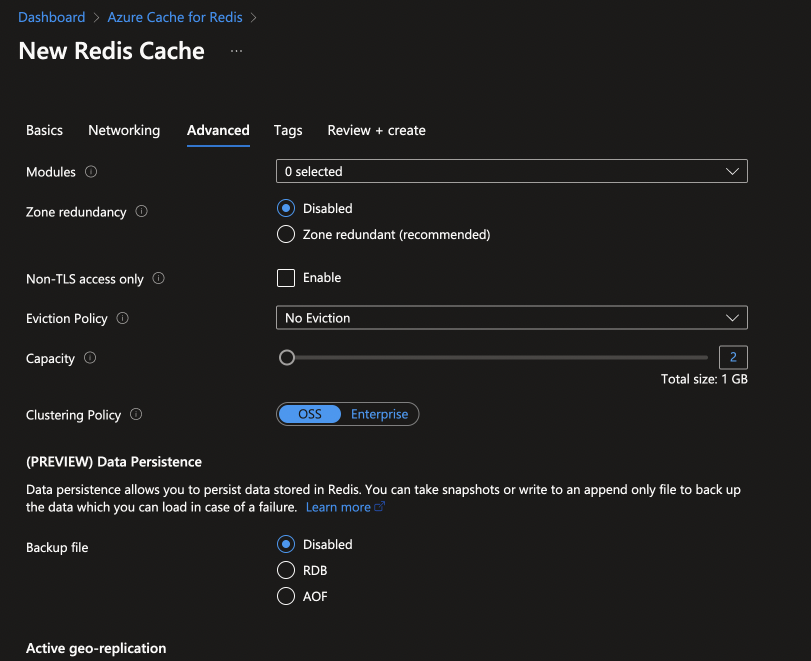Click the Capacity info icon
This screenshot has height=661, width=811.
(x=90, y=358)
